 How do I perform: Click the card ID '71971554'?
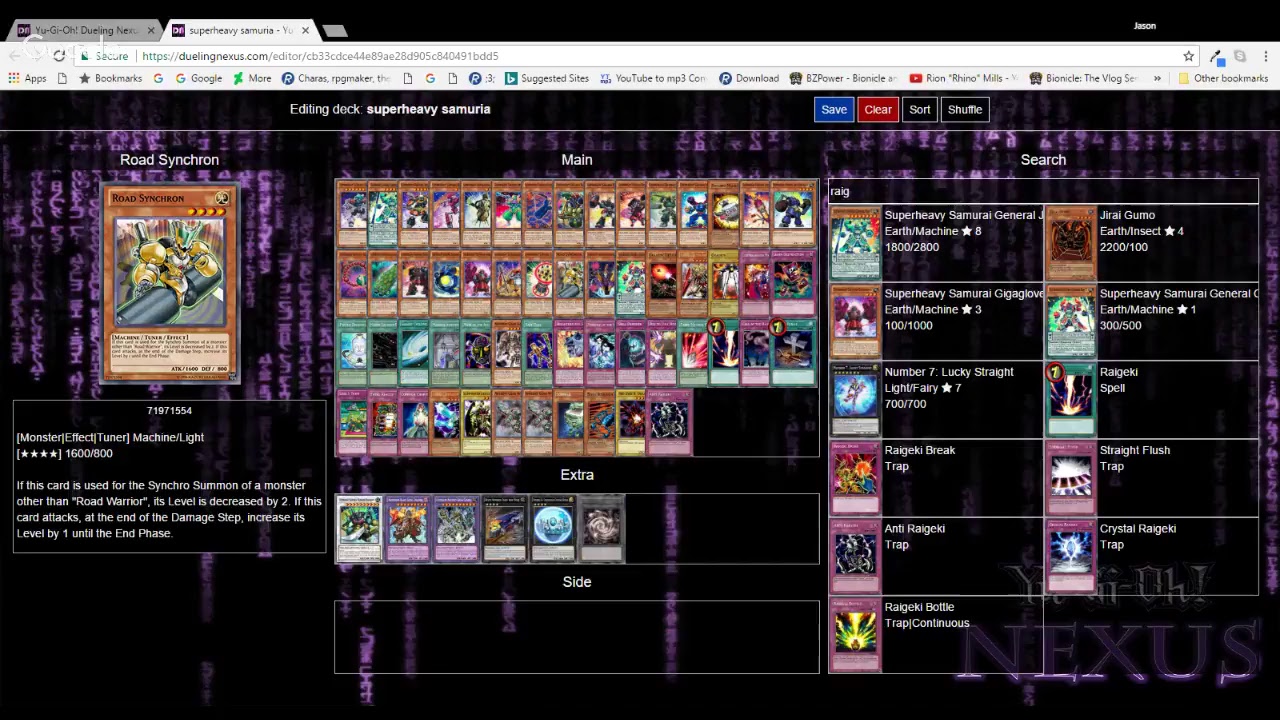click(169, 411)
